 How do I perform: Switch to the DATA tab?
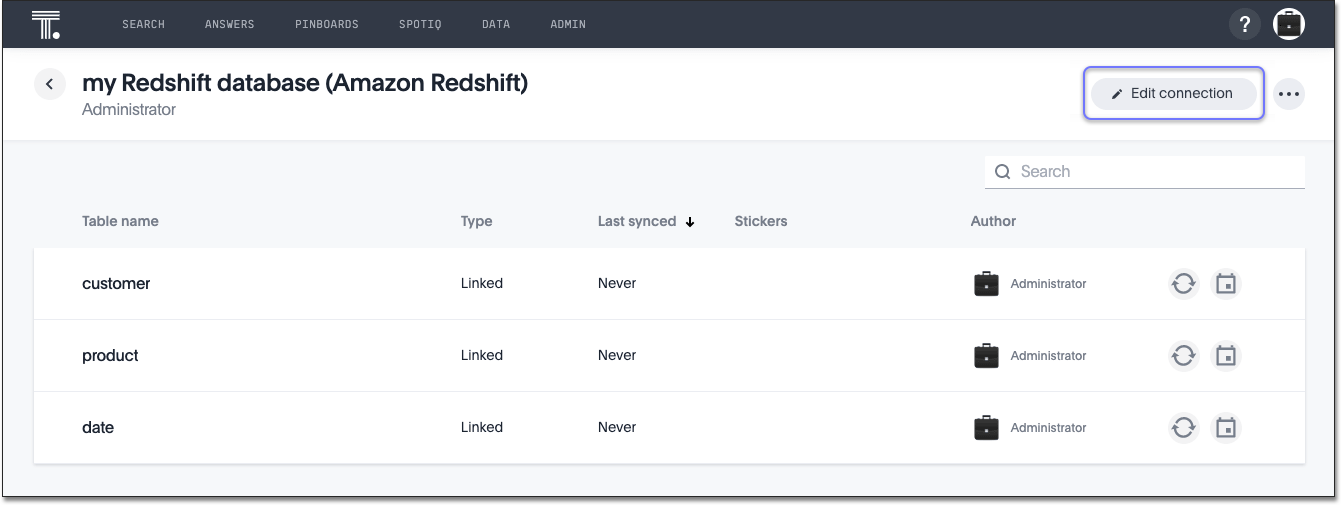click(x=495, y=24)
